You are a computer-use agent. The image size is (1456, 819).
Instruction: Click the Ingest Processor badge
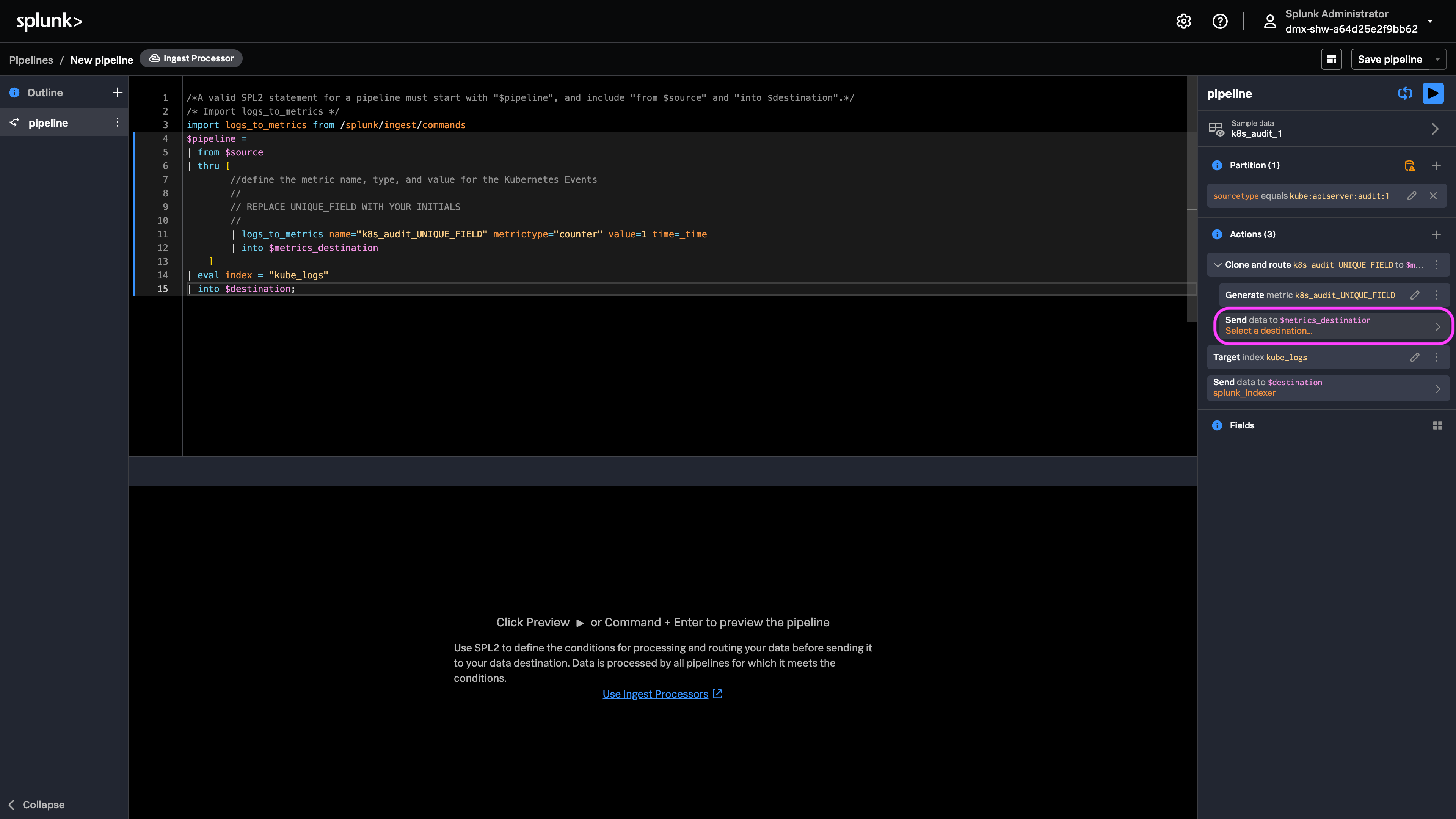[191, 58]
